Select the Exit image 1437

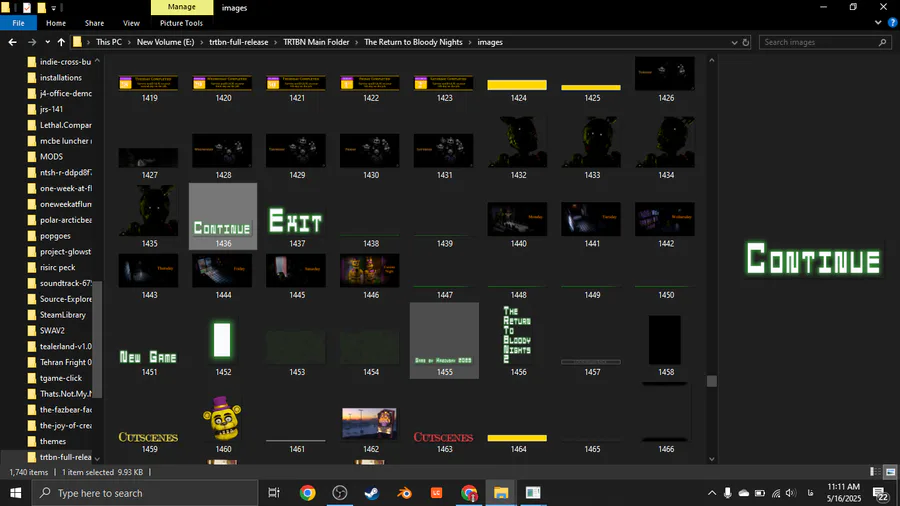pos(296,223)
